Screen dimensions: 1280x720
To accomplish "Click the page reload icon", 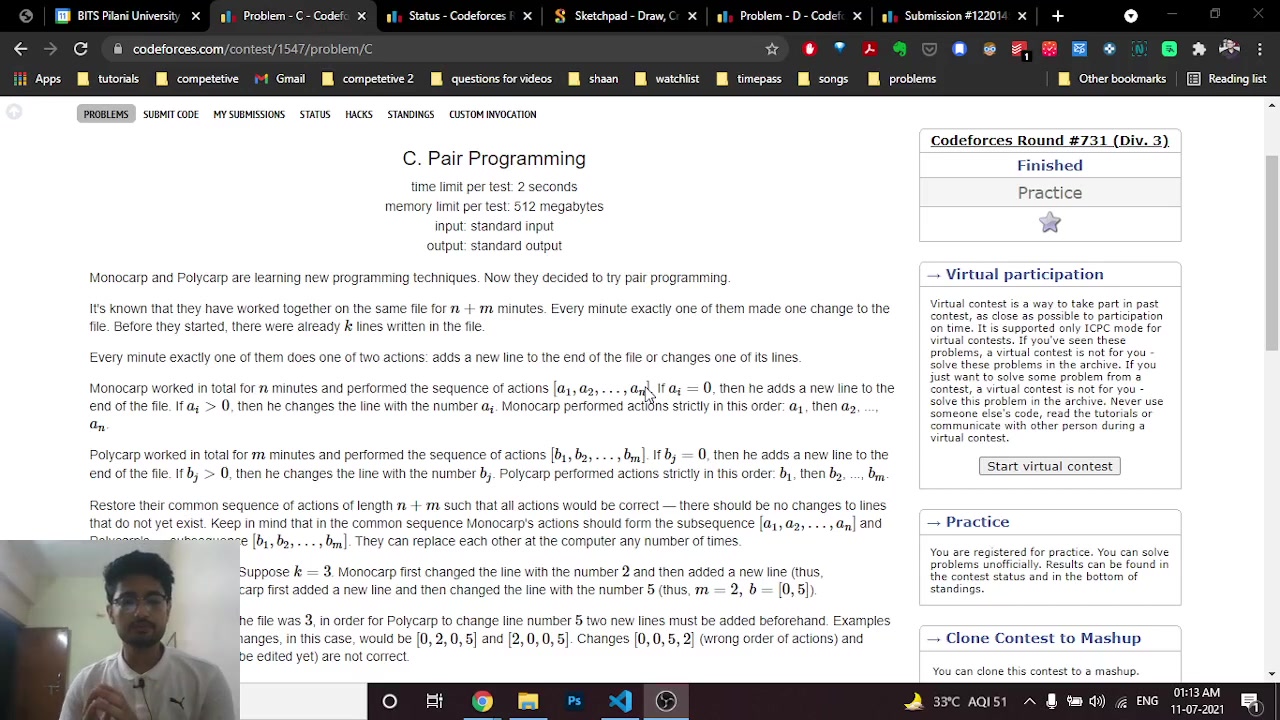I will pos(80,48).
